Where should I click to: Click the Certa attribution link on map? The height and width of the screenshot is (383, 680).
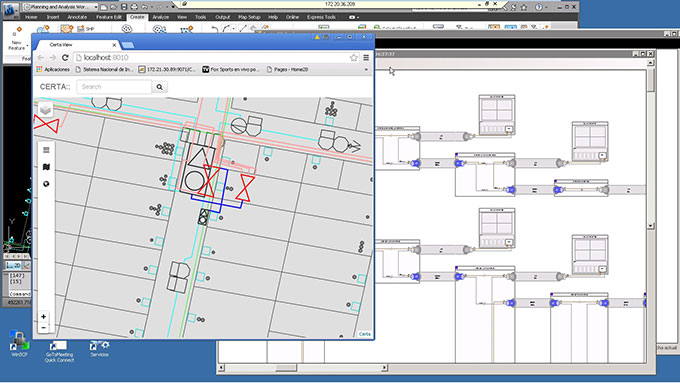(x=365, y=334)
